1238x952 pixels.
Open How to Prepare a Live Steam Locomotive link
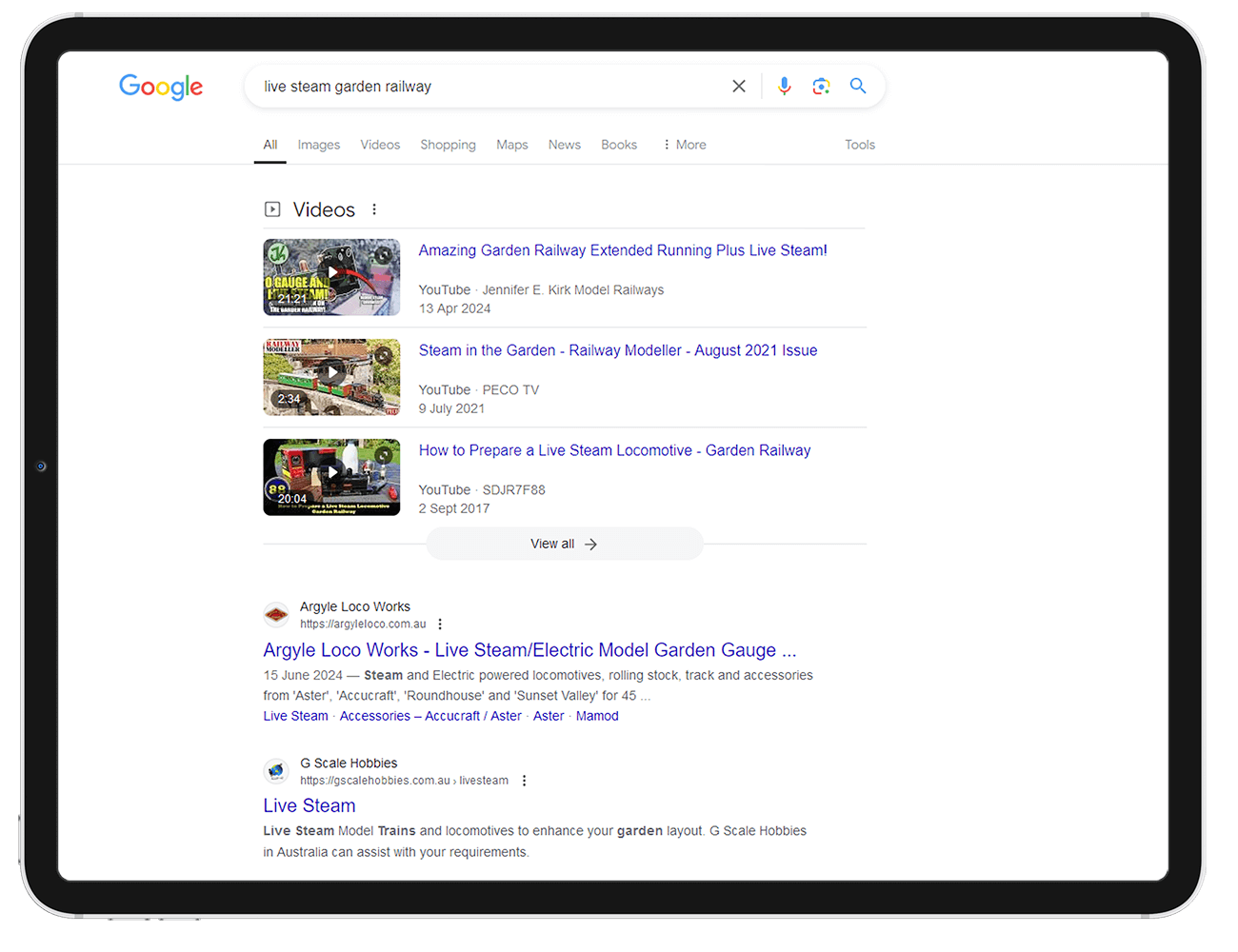pos(615,450)
